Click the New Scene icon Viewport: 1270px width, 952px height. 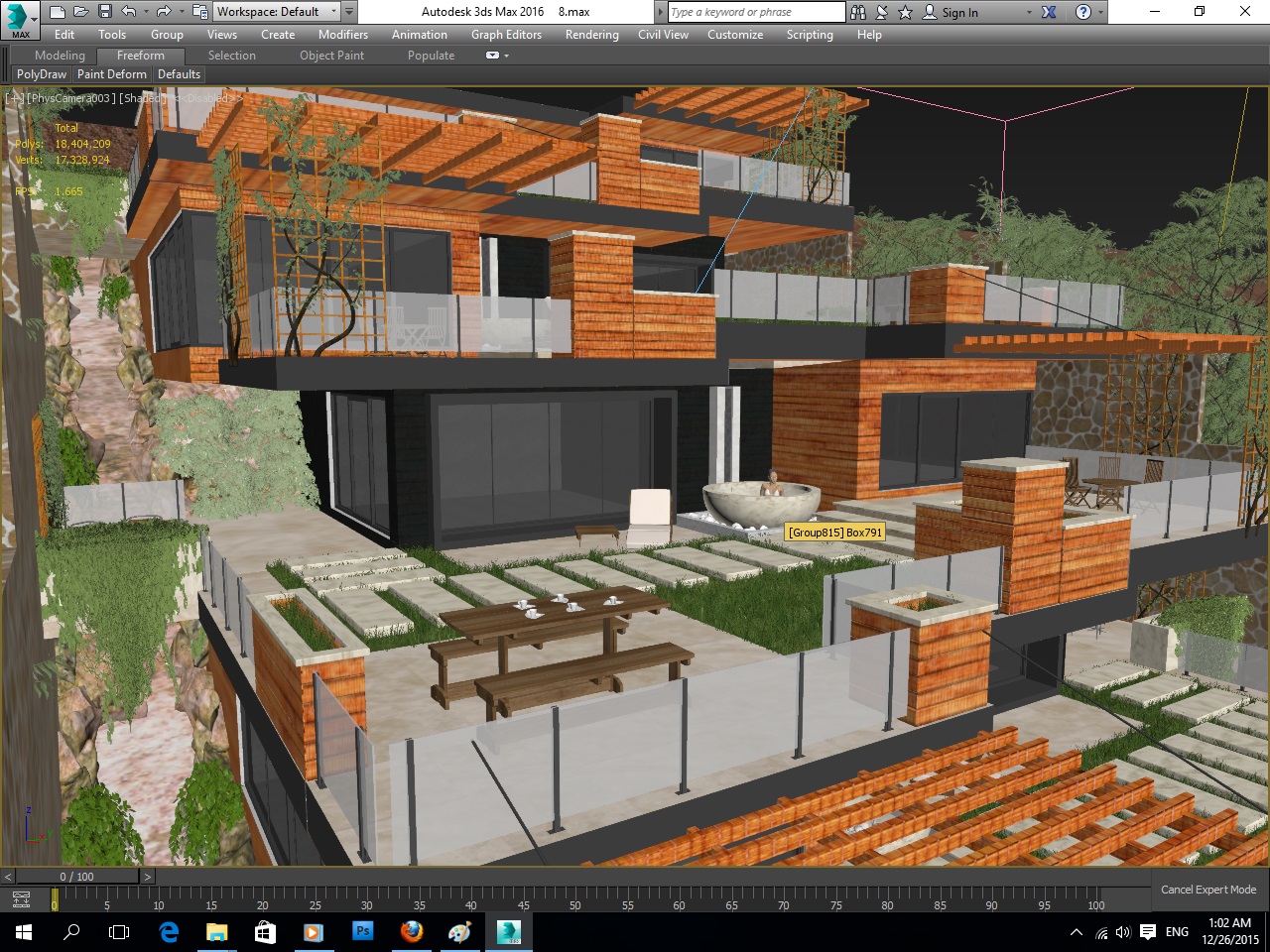[x=58, y=12]
